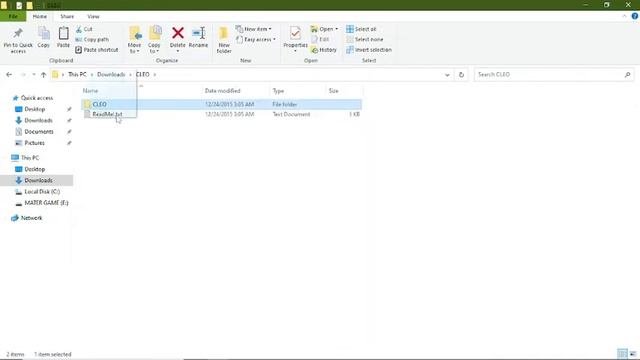Switch to Large icons view in status bar
Screen dimensions: 640x360
(x=633, y=354)
